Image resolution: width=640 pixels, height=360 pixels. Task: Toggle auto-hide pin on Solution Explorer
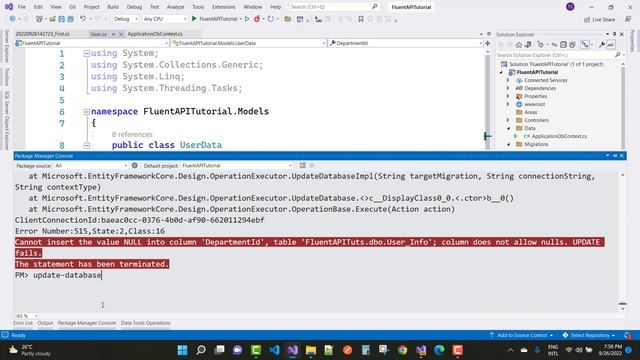click(614, 34)
